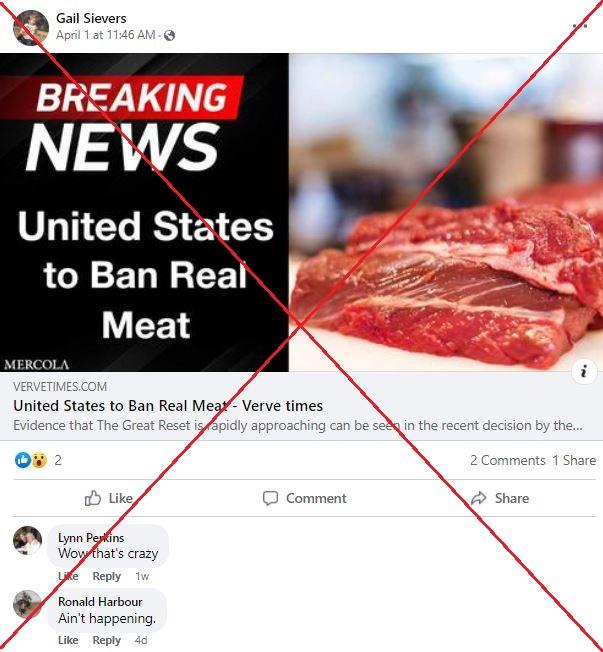Click the link info 'i' icon
Viewport: 603px width, 652px height.
(584, 370)
